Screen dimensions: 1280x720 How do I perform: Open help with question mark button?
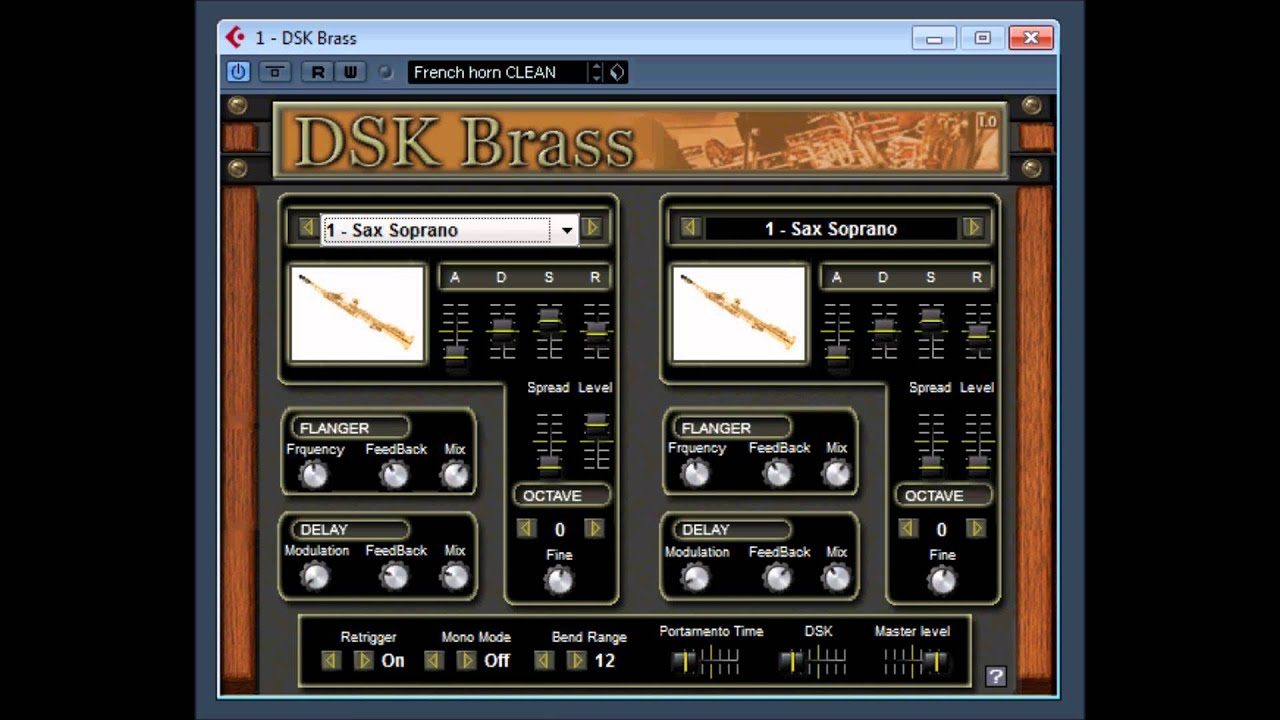point(995,676)
